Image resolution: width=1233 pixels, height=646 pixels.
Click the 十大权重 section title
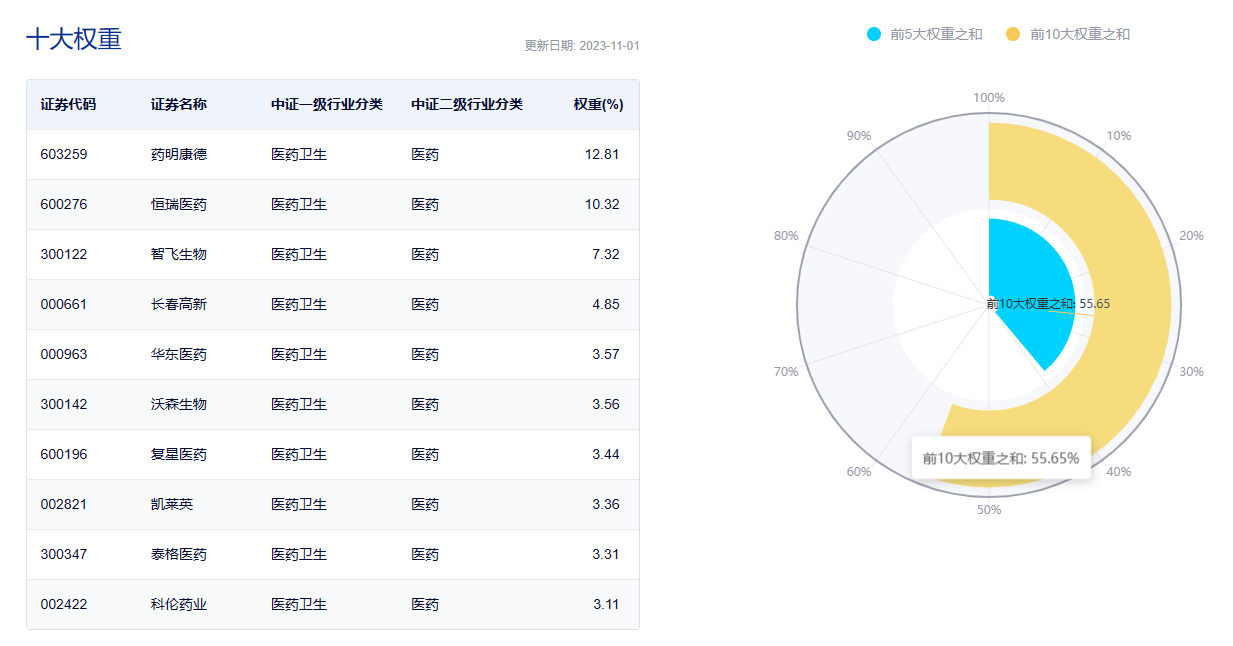[73, 39]
